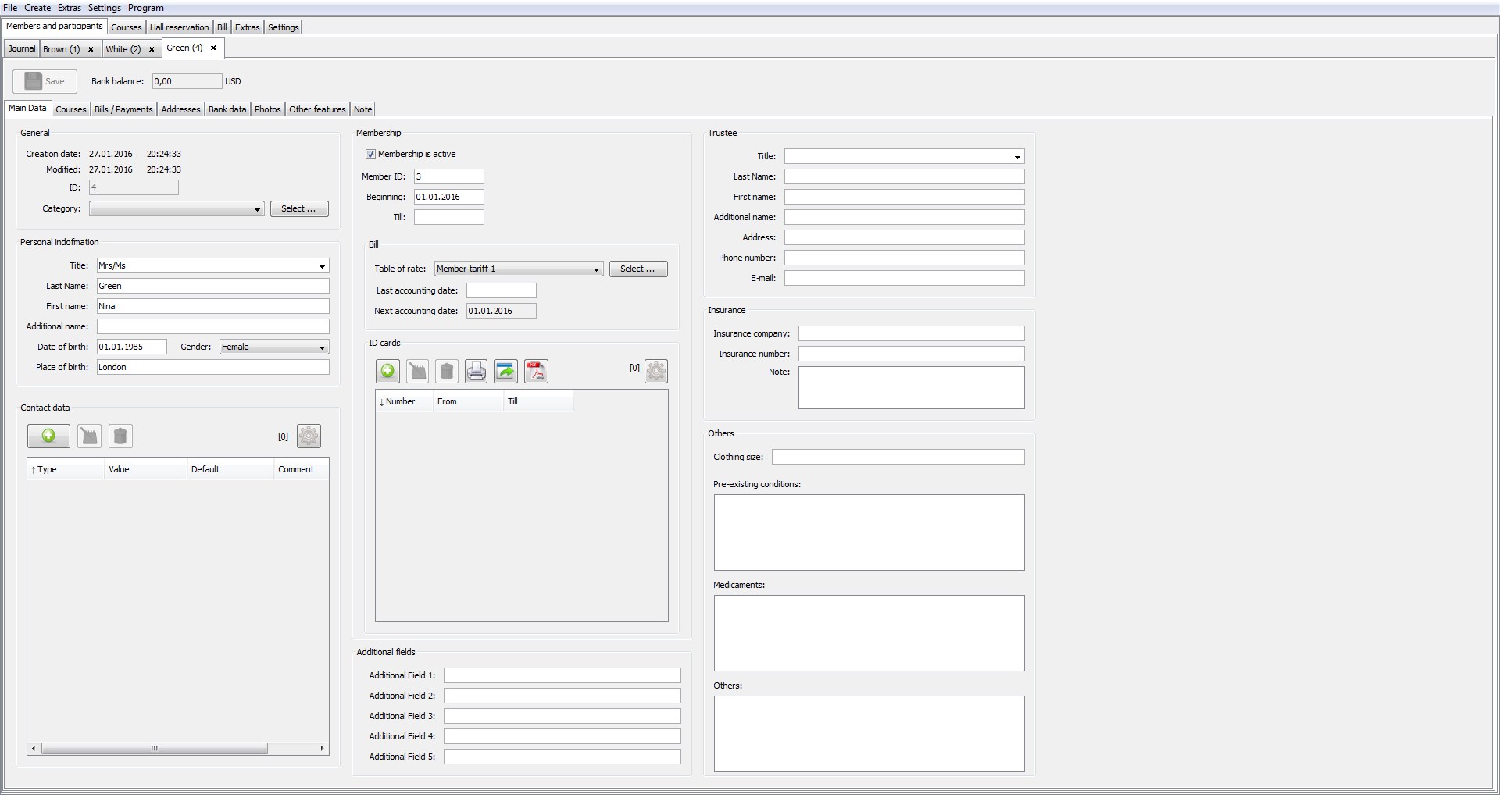Open the Photos tab
The height and width of the screenshot is (812, 1500).
click(268, 109)
